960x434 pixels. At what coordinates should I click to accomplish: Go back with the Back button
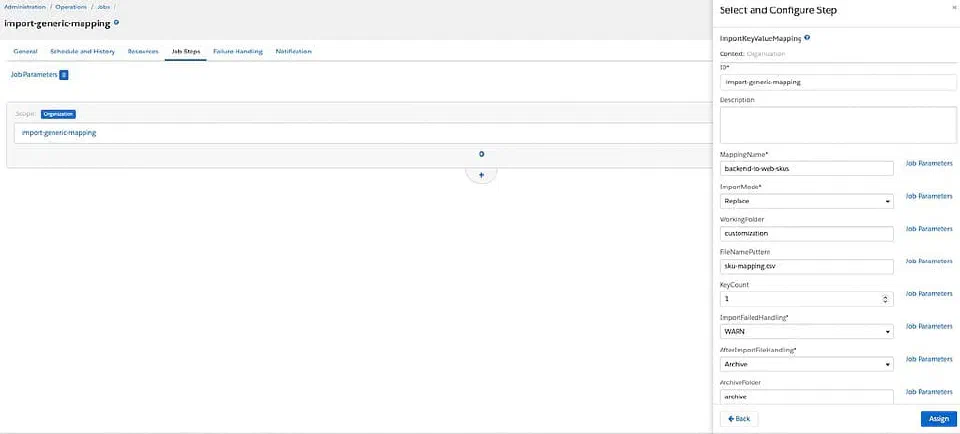(x=739, y=419)
